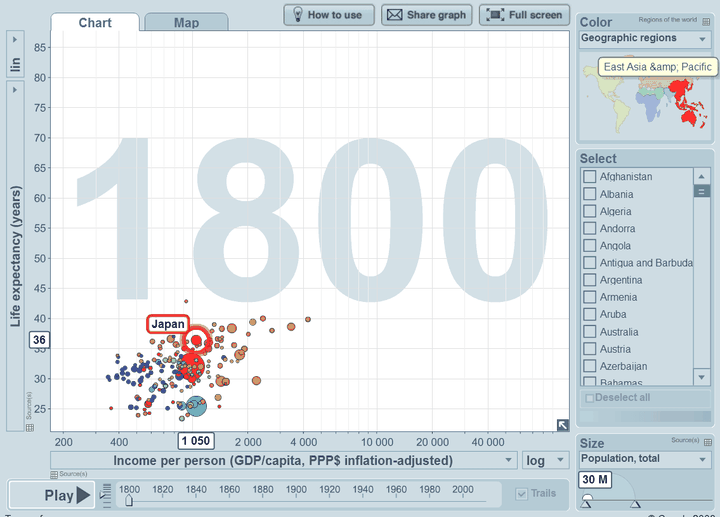Screen dimensions: 720x517
Task: Click the 36 life expectancy value box
Action: tap(39, 340)
